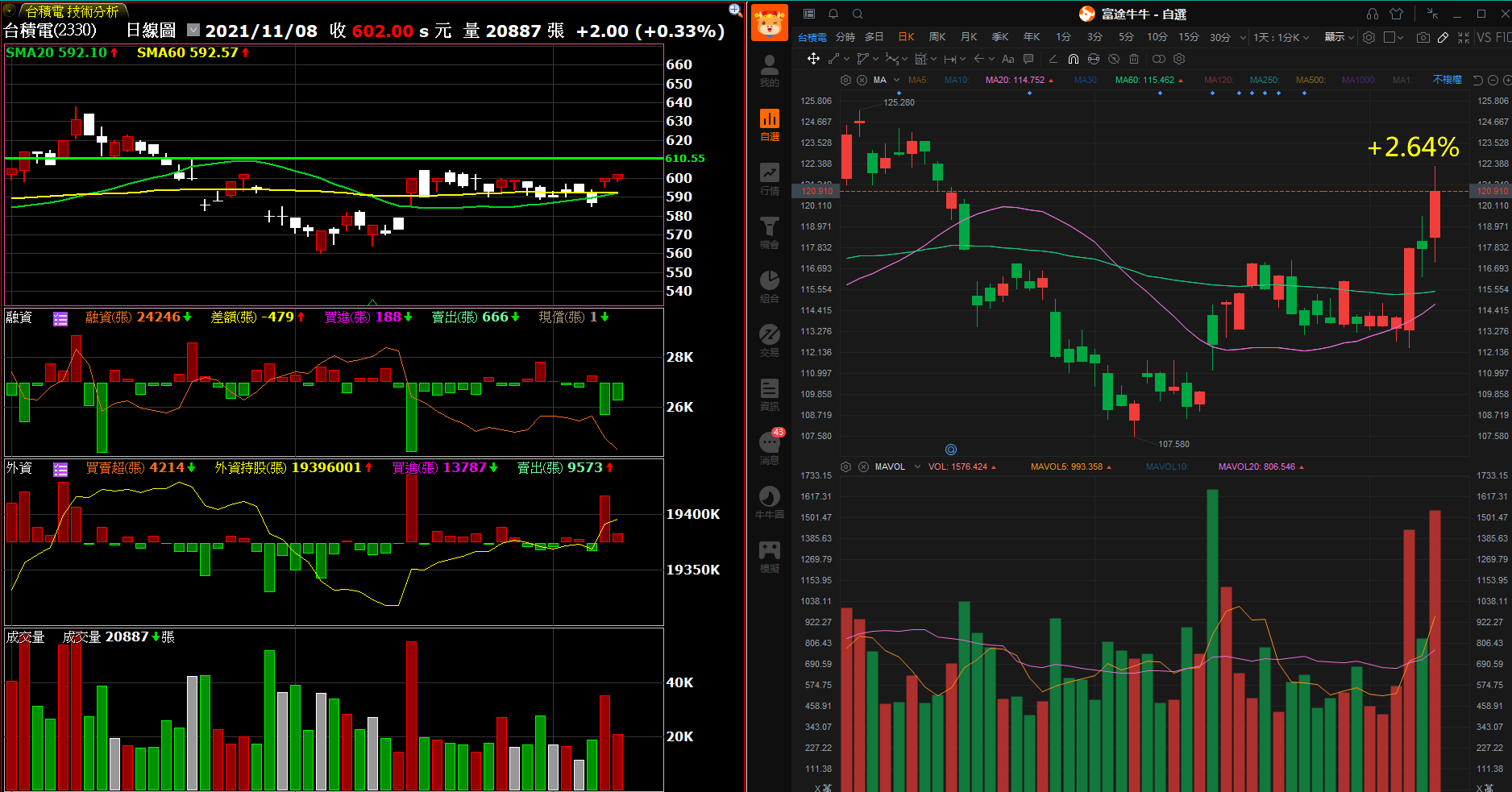
Task: Expand the 30分 interval dropdown arrow
Action: [1243, 38]
